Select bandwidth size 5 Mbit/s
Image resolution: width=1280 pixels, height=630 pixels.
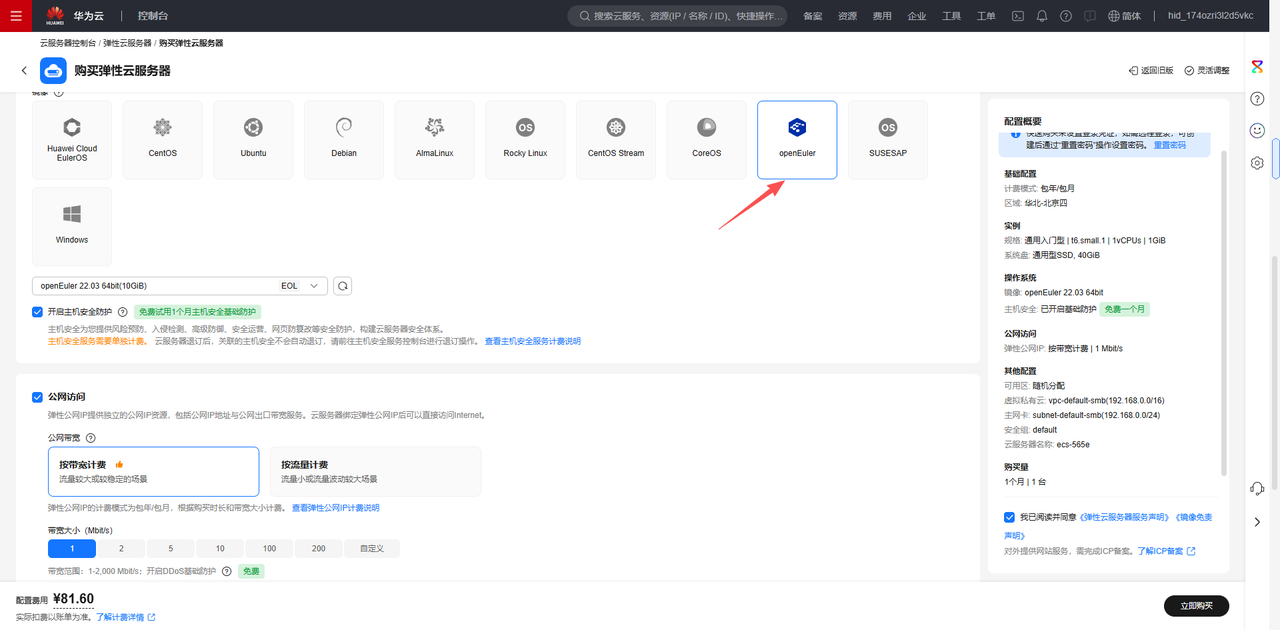tap(171, 548)
